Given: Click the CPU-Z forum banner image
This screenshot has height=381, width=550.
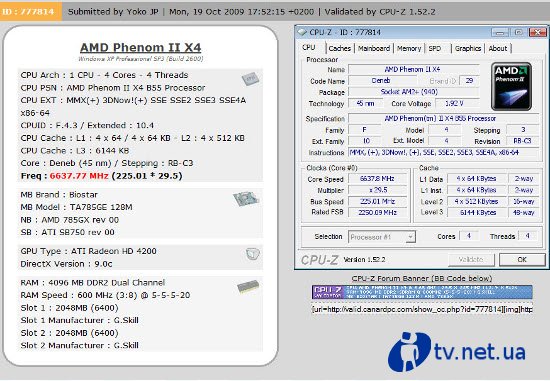Looking at the screenshot, I should click(x=422, y=292).
